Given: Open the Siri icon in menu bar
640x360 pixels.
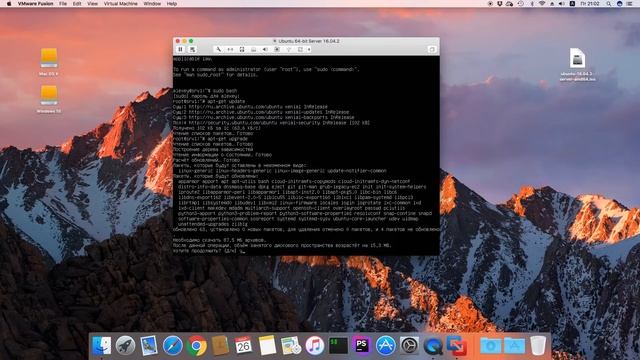Looking at the screenshot, I should click(619, 4).
